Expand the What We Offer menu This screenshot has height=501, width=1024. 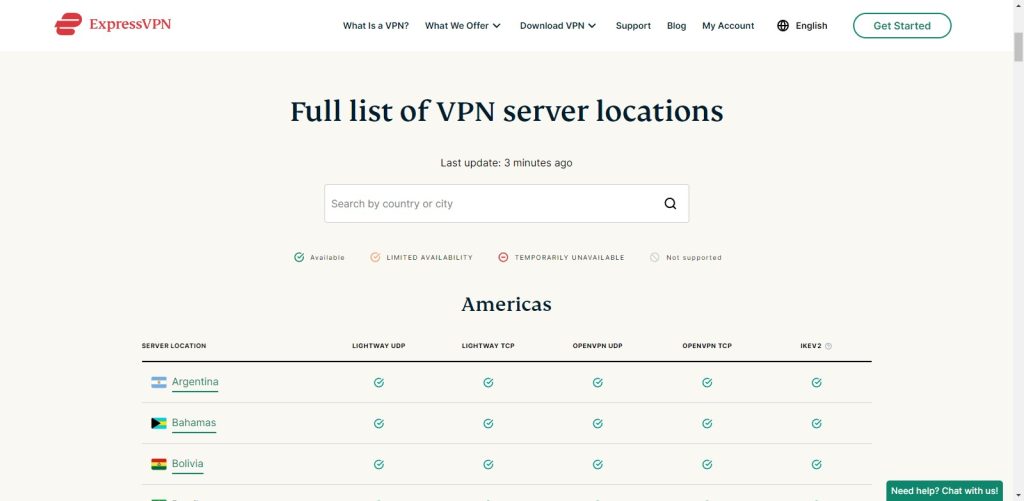[x=463, y=26]
